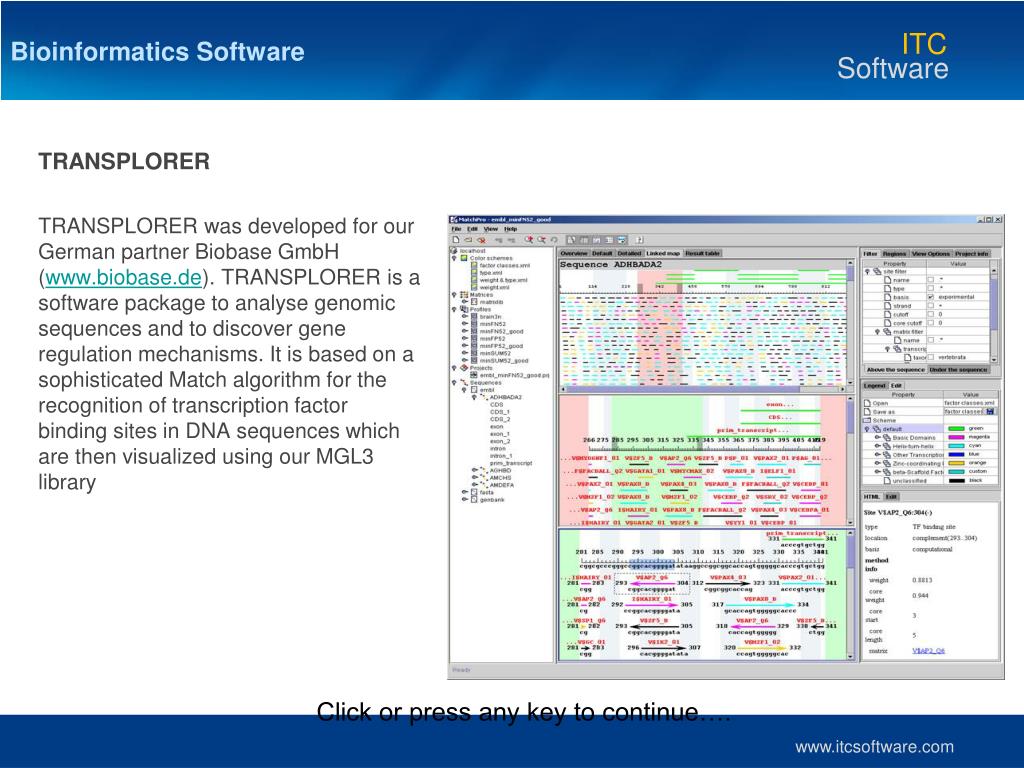Collapse the Sequences tree node

point(454,382)
